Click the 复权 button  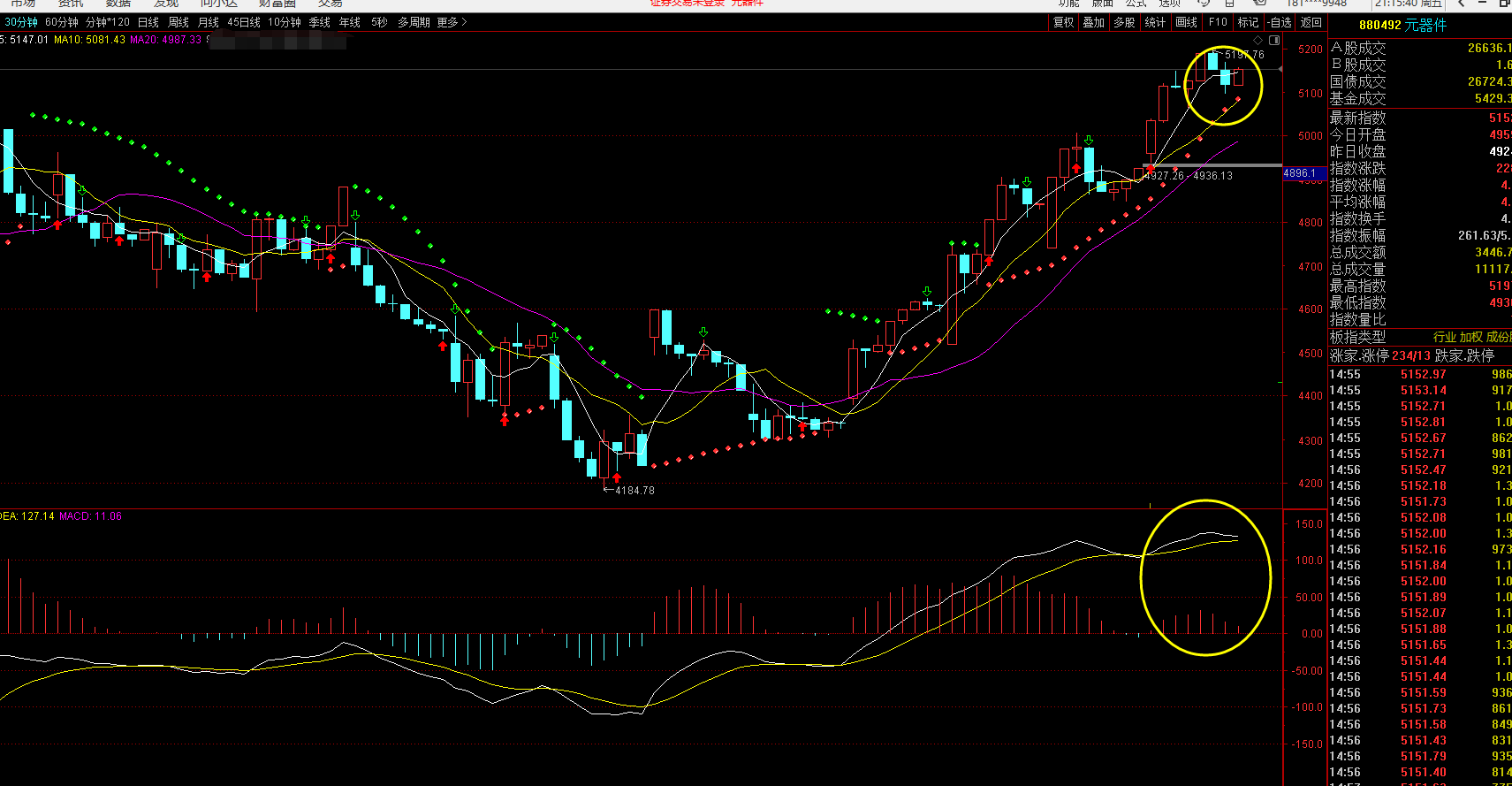(1064, 22)
